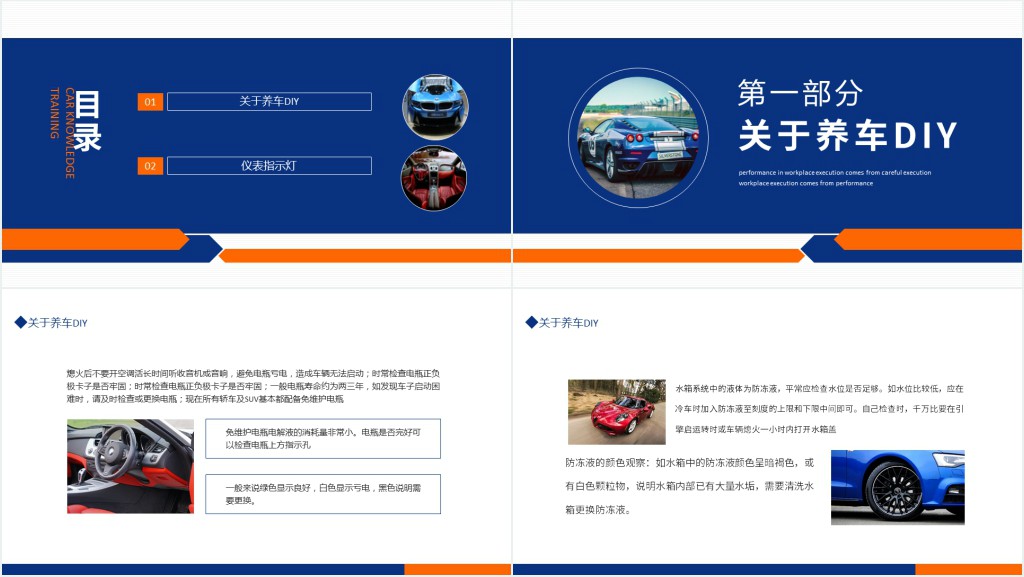Select the 防冻液的颜色观察 paragraph

[689, 486]
